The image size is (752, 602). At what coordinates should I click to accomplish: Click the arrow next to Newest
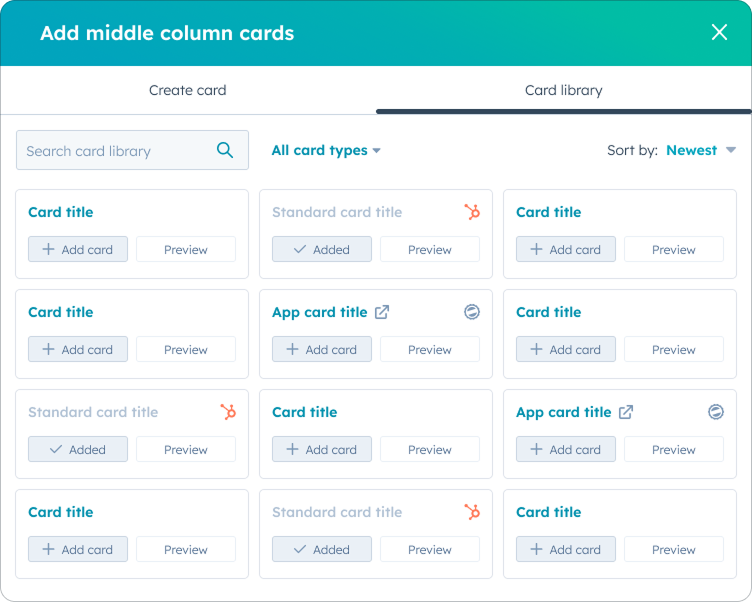(730, 150)
